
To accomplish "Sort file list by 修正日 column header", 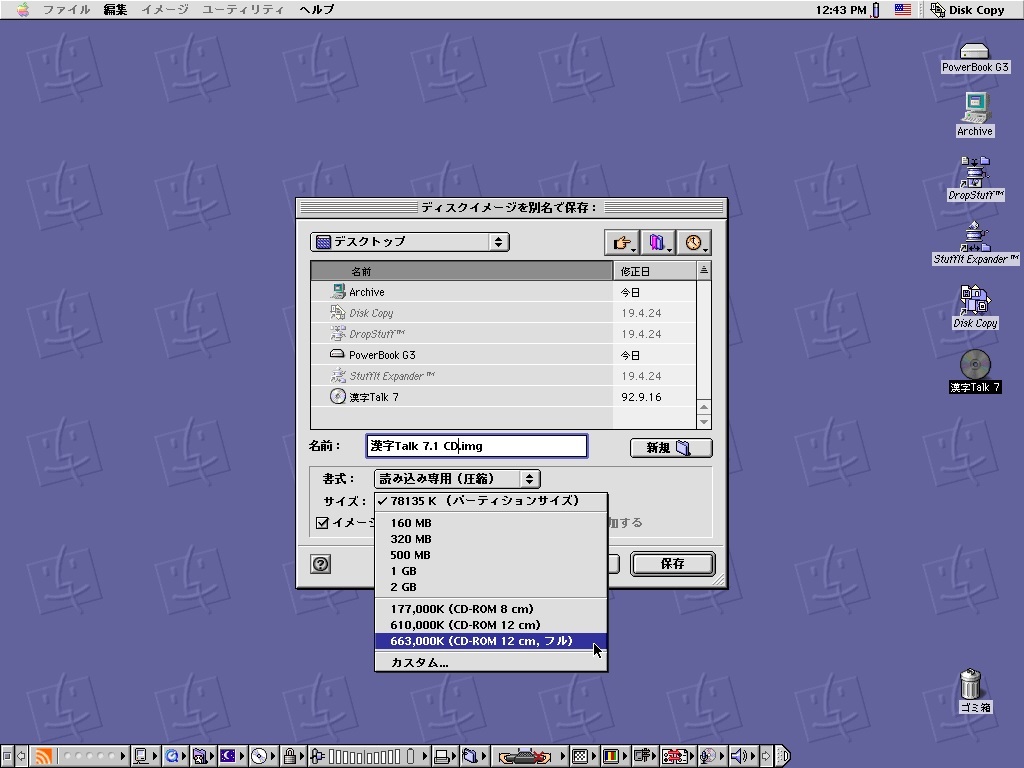I will click(x=654, y=271).
